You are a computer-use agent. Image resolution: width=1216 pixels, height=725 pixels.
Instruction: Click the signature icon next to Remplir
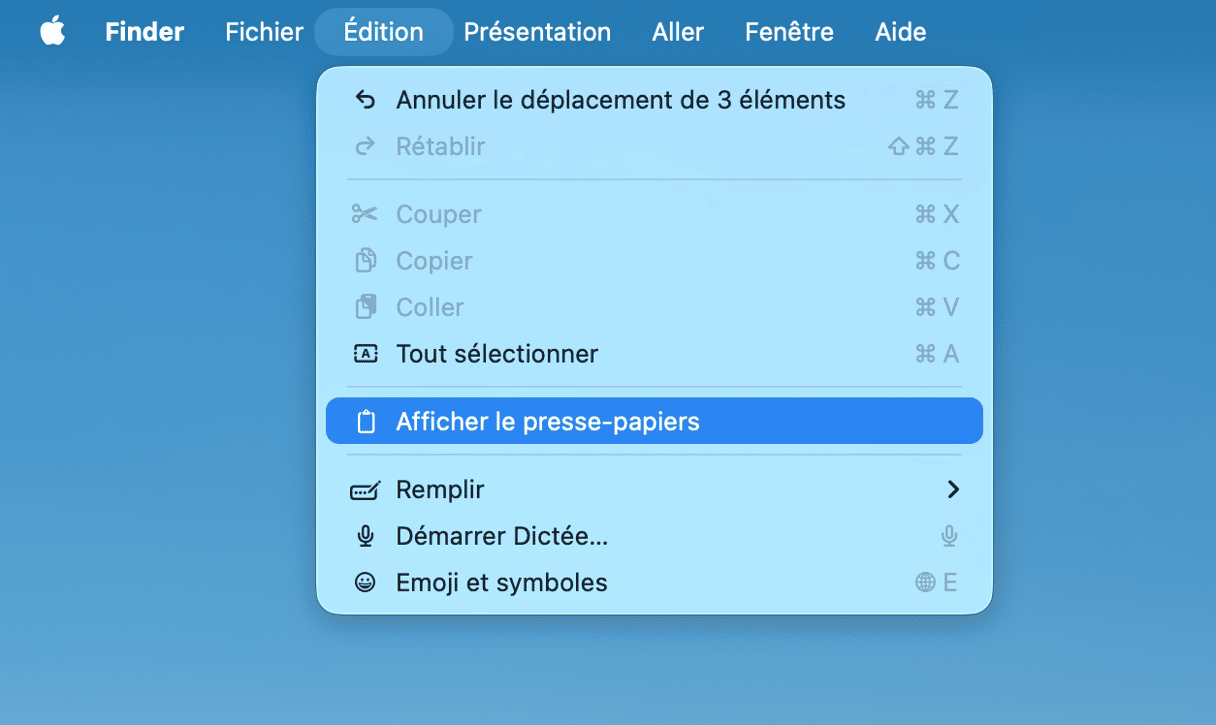click(365, 490)
